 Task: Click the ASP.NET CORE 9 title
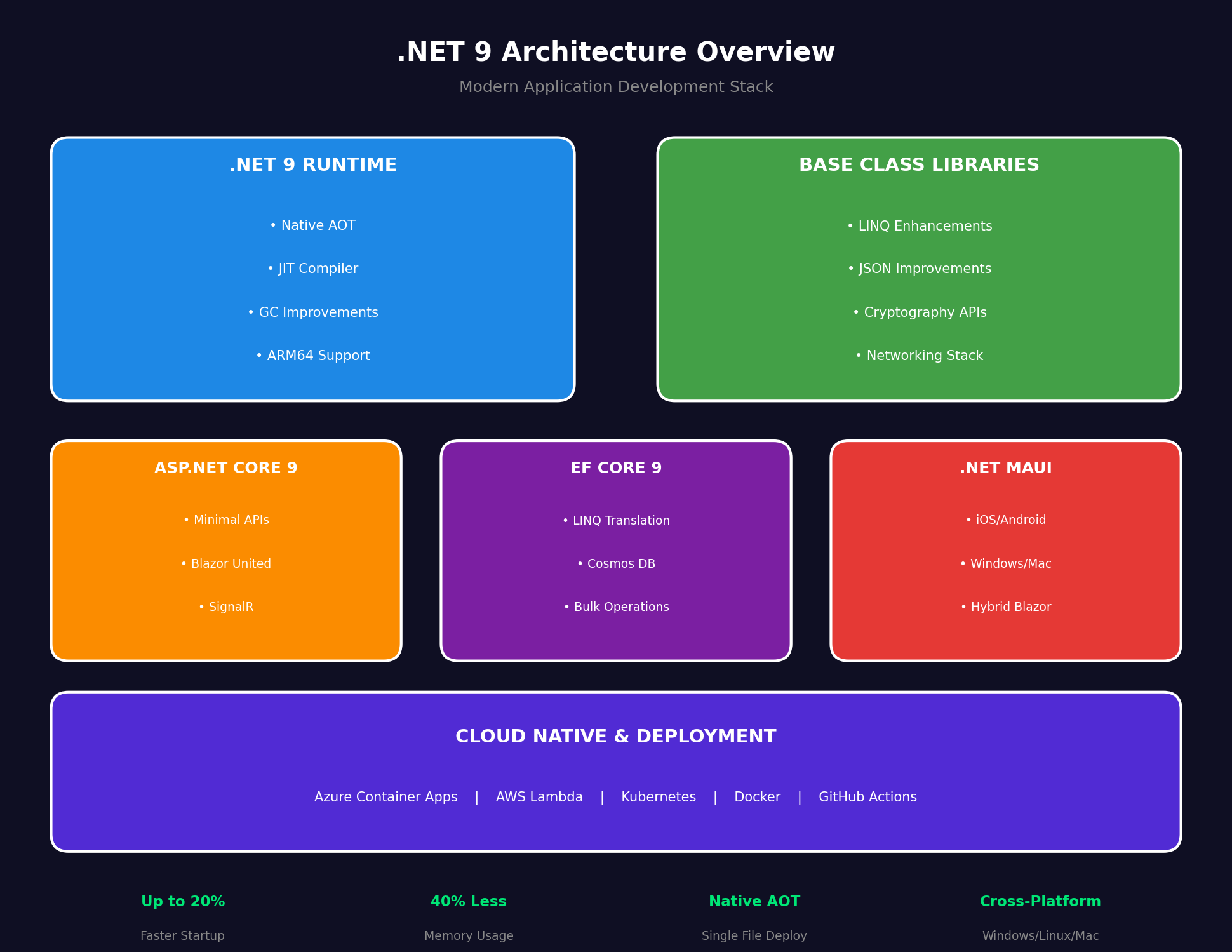click(226, 468)
